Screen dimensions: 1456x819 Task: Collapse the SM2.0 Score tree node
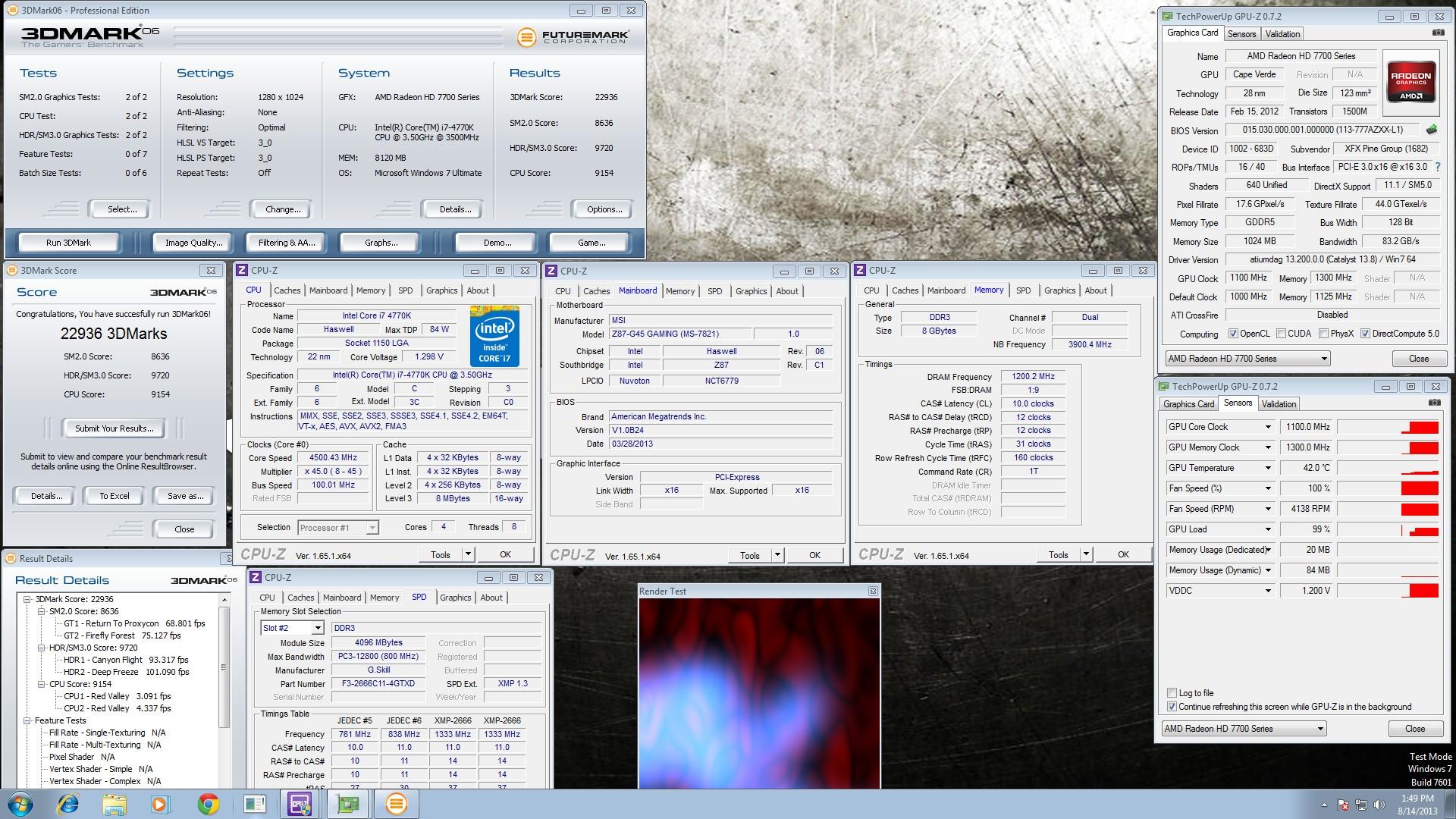[x=42, y=611]
